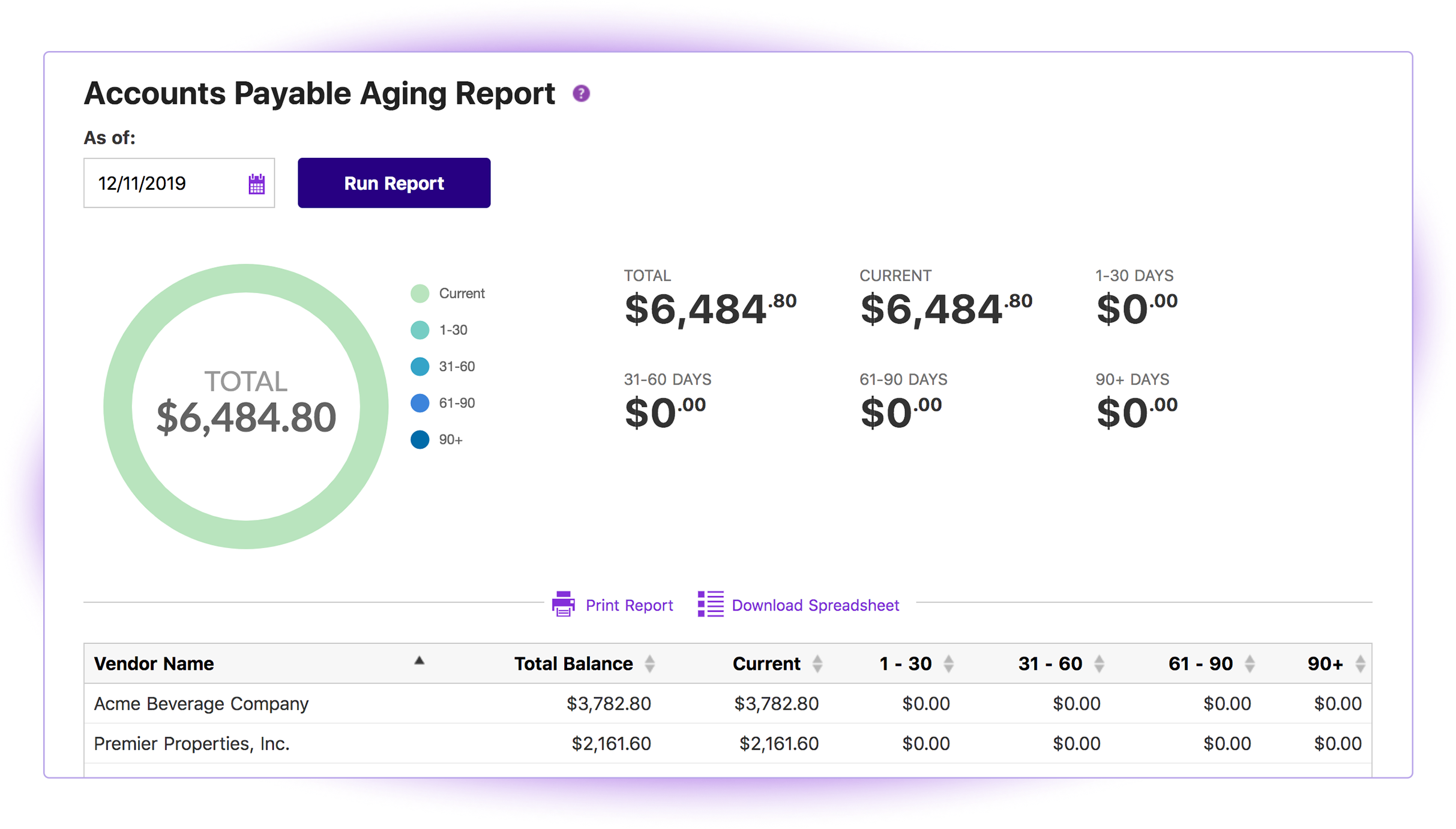Sort by Current column arrows

[x=817, y=664]
